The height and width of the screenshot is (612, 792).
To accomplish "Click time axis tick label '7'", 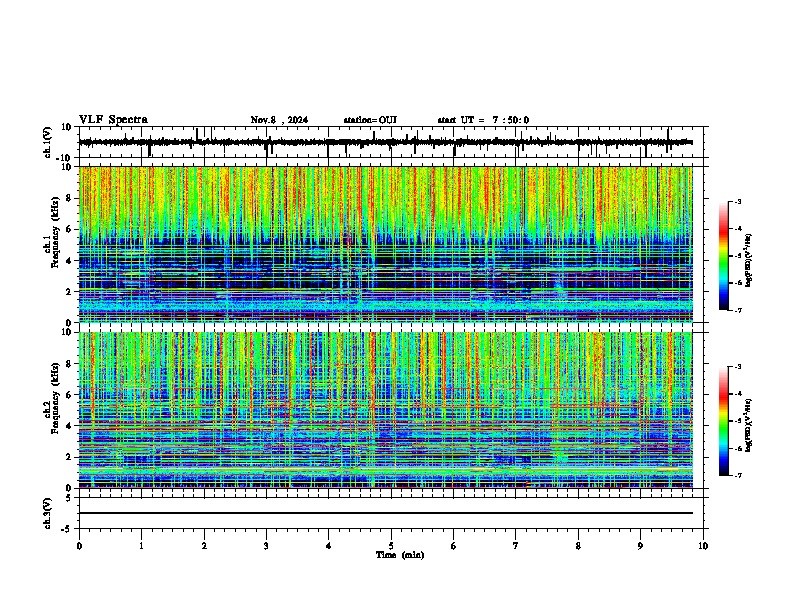I will point(516,546).
